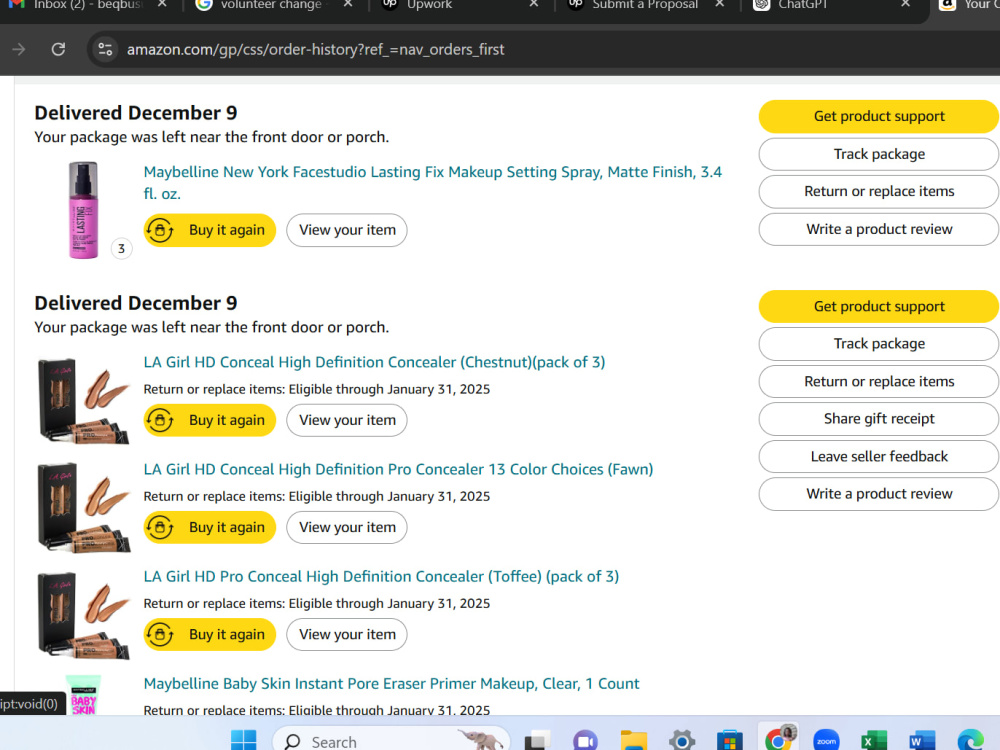Open File Explorer from the taskbar

(x=633, y=741)
